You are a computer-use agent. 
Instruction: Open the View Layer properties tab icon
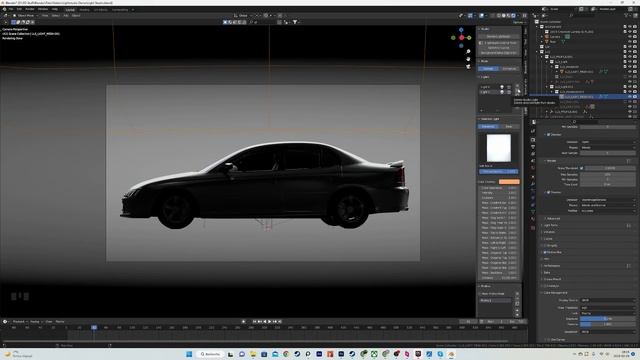(533, 154)
